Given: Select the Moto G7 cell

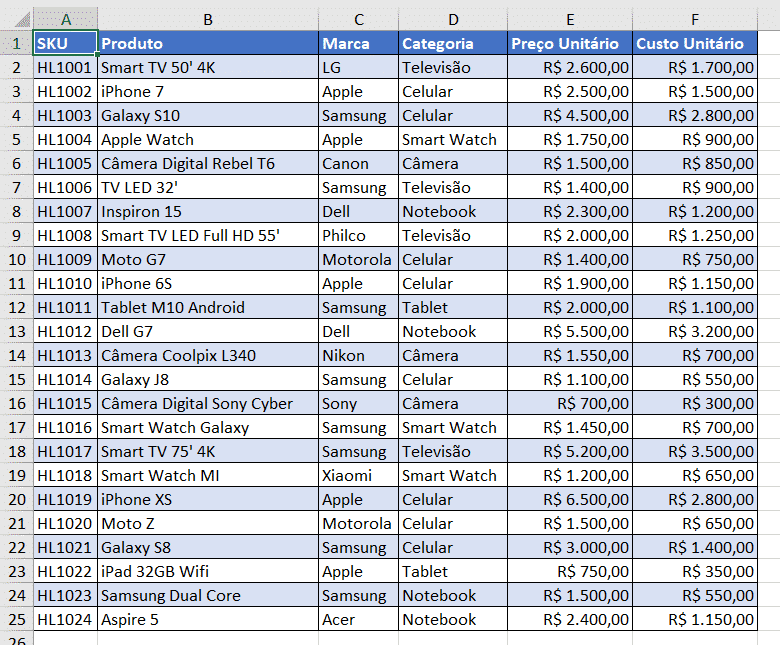Looking at the screenshot, I should point(208,259).
